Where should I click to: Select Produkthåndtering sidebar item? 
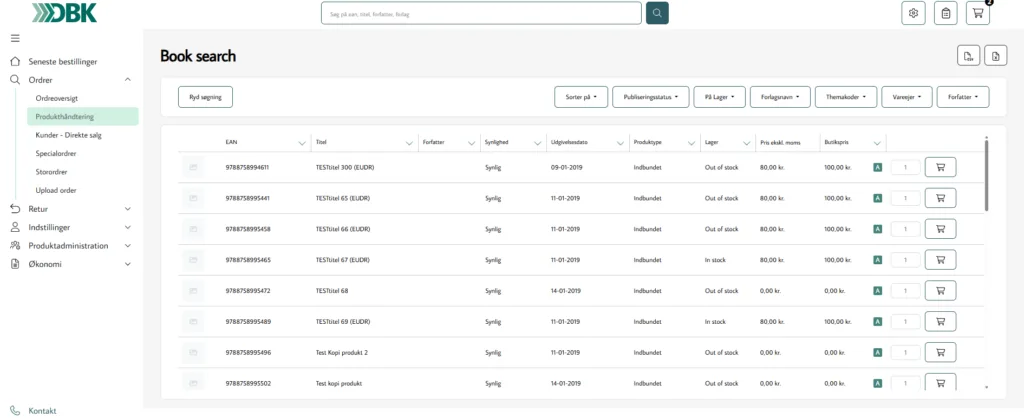(82, 116)
